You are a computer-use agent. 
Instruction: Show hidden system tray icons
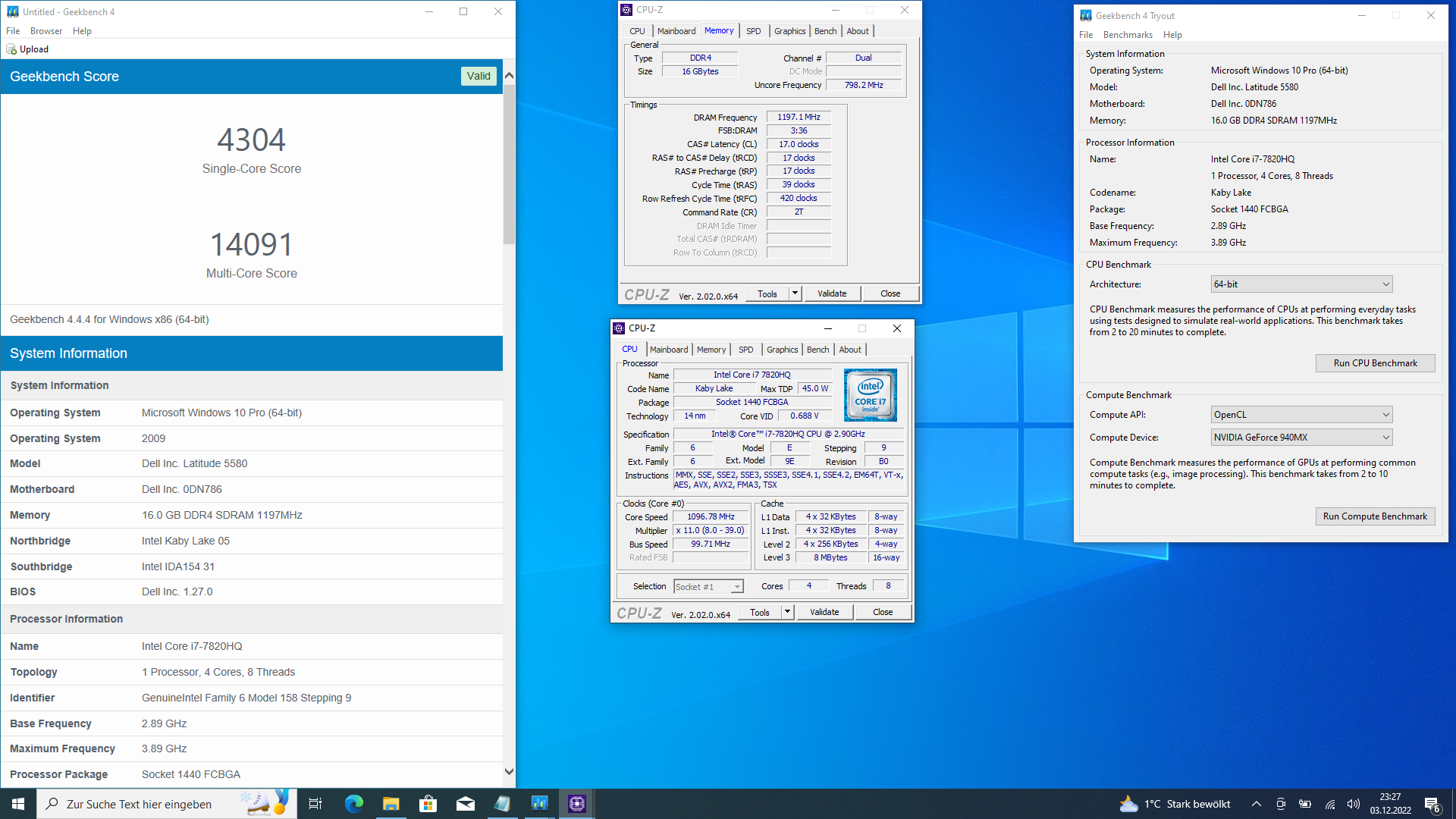coord(1257,804)
